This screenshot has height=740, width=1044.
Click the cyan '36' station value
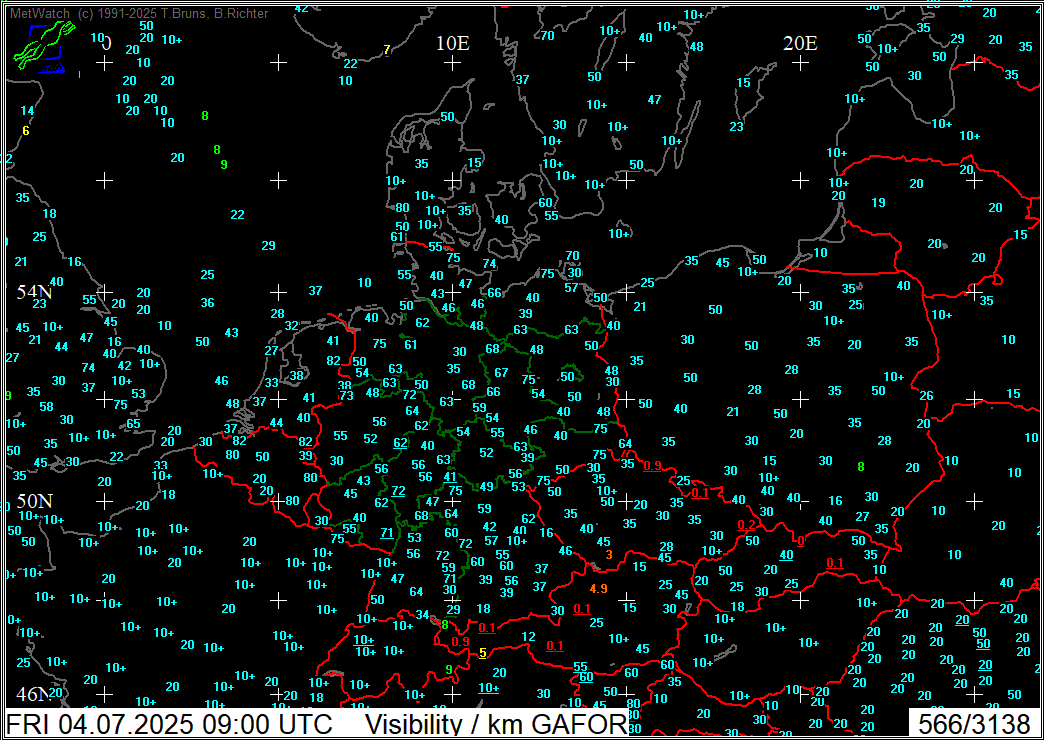[208, 302]
